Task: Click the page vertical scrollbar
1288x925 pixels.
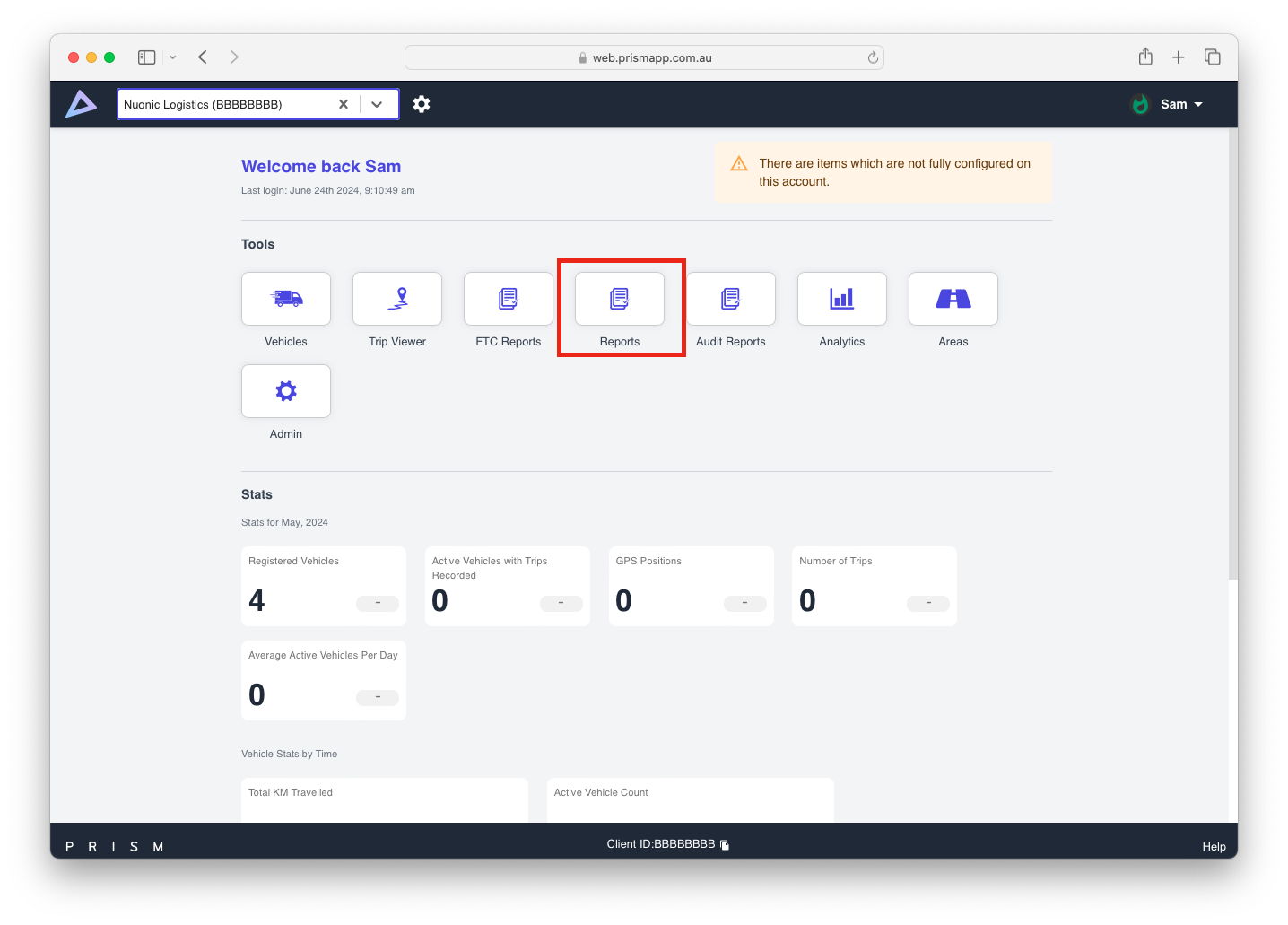Action: [x=1232, y=359]
